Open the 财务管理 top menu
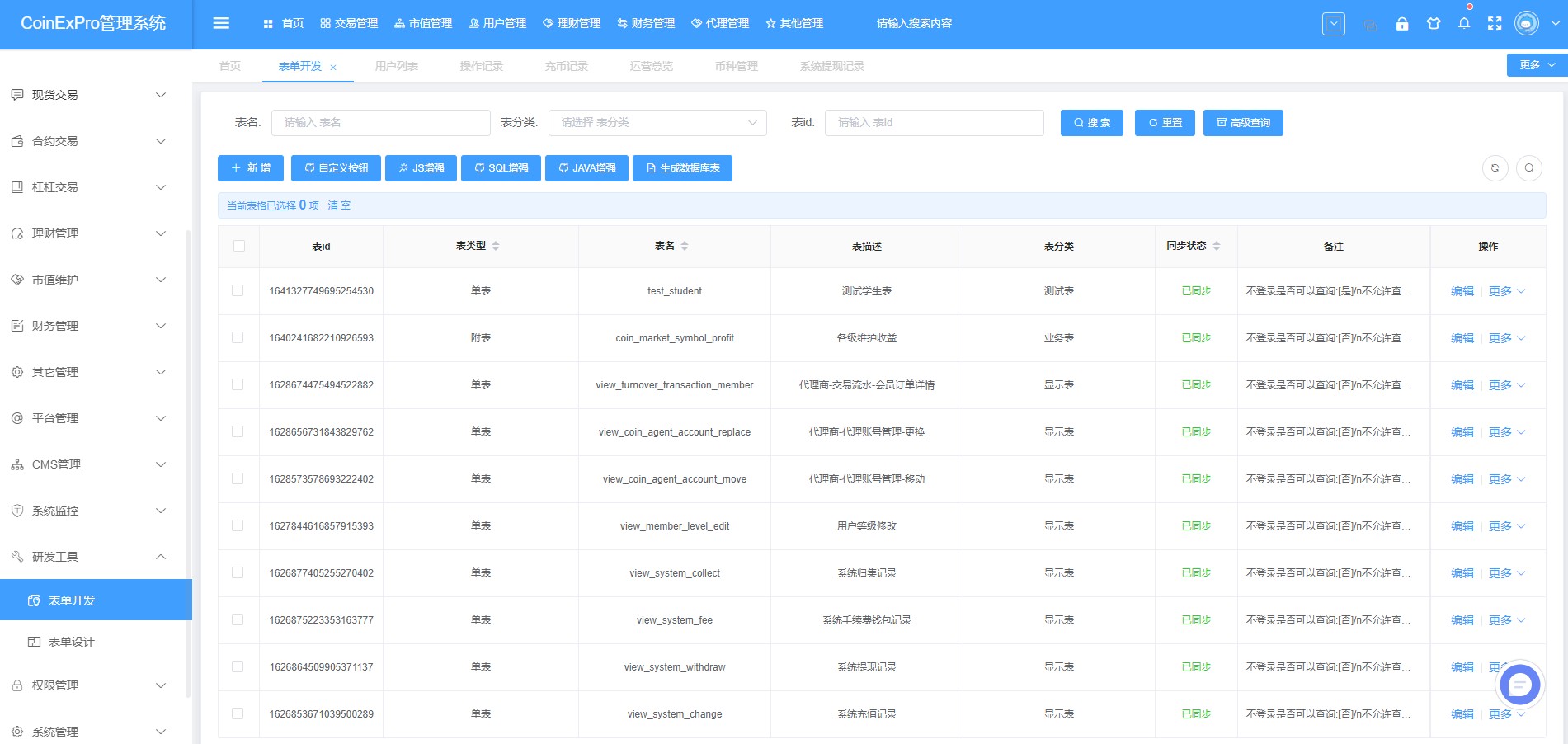 [646, 24]
